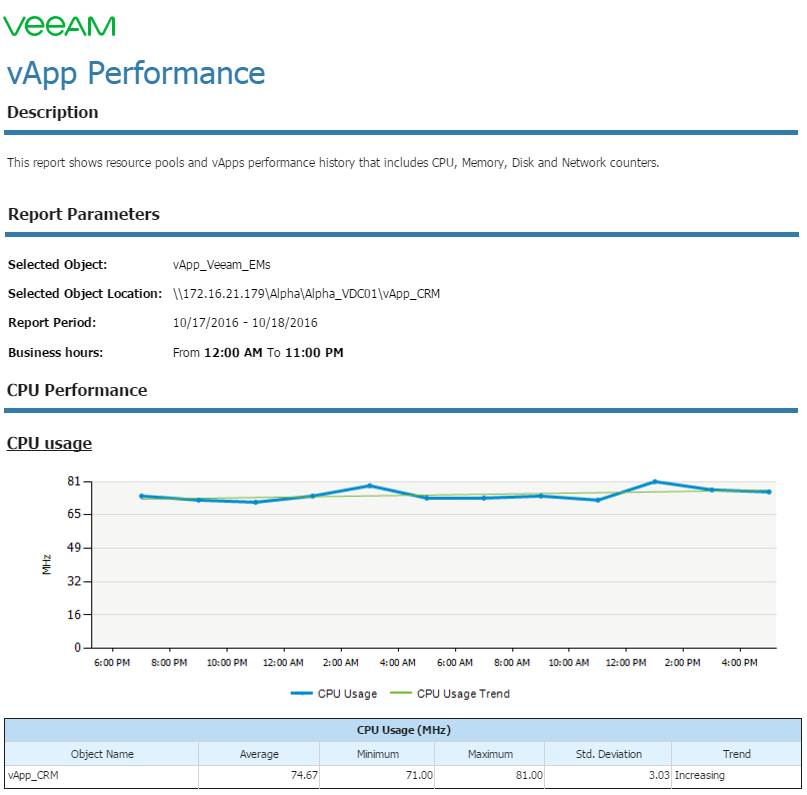This screenshot has height=795, width=807.
Task: Click the 2:00 PM x-axis label
Action: point(682,663)
